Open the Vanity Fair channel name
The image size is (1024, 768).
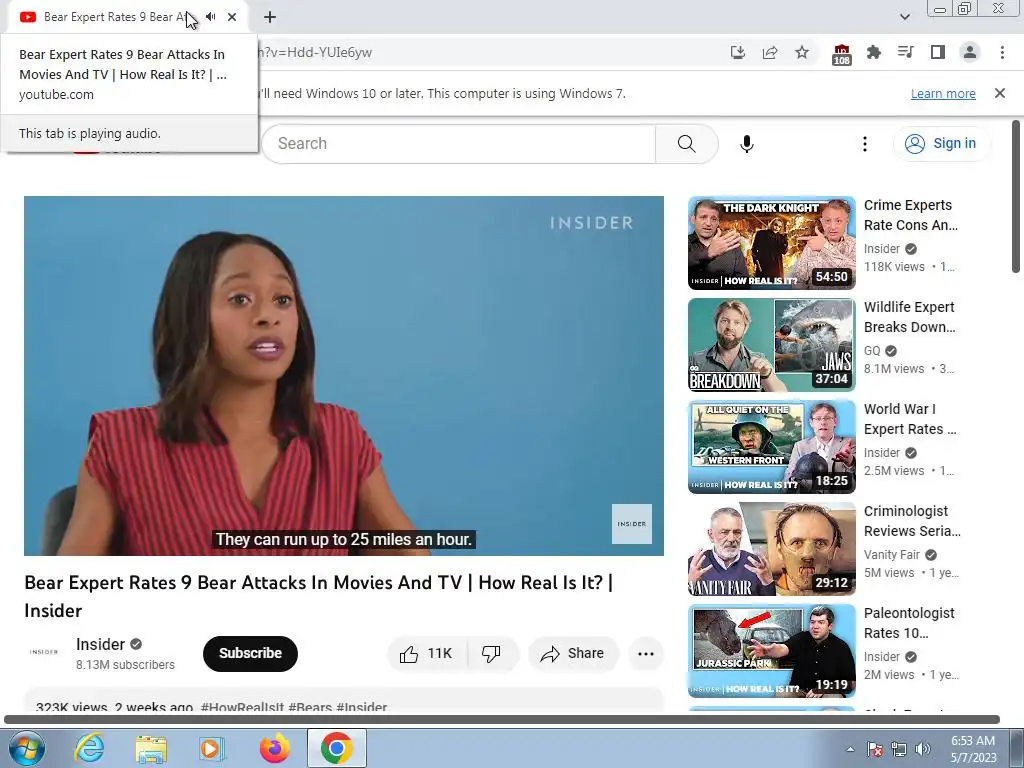coord(891,554)
